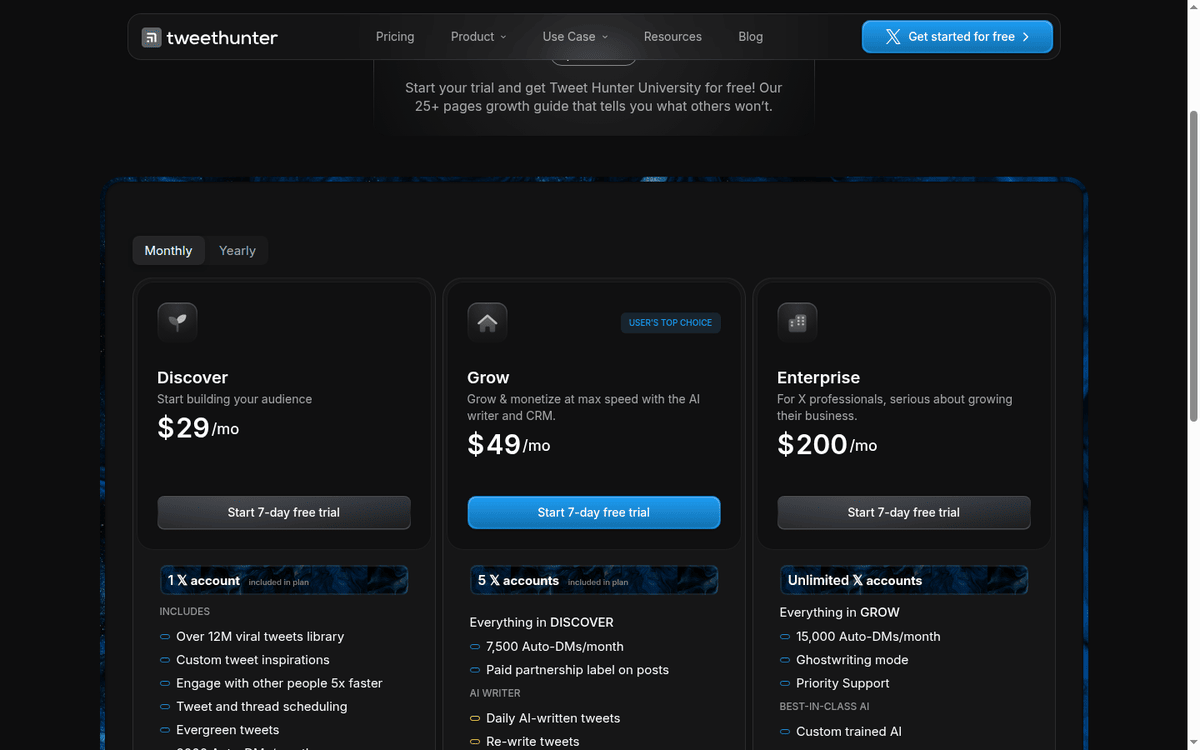Click the X symbol in '5 X accounts'
This screenshot has height=750, width=1200.
494,581
